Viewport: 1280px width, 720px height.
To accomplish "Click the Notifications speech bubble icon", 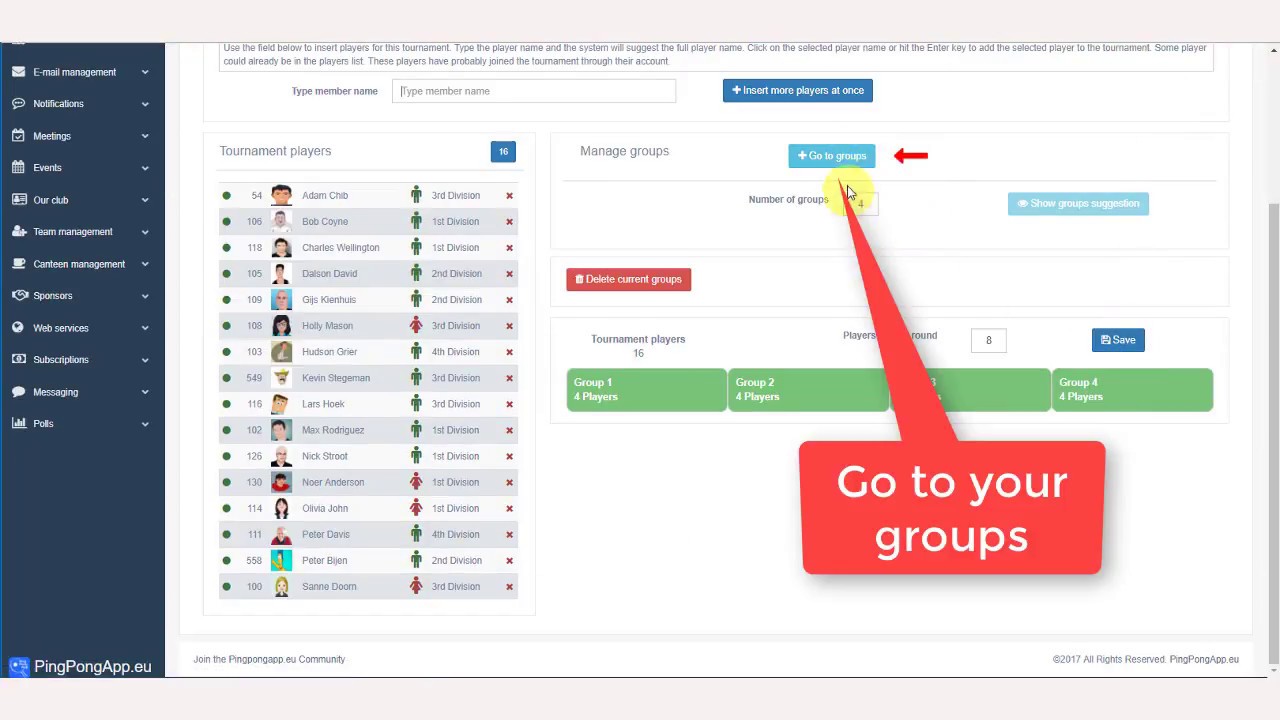I will pos(18,104).
